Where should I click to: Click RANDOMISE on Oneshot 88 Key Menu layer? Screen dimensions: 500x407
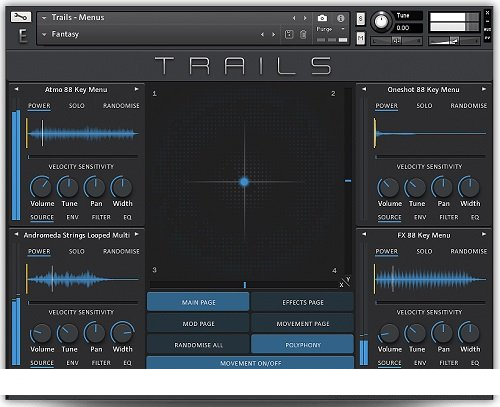469,106
